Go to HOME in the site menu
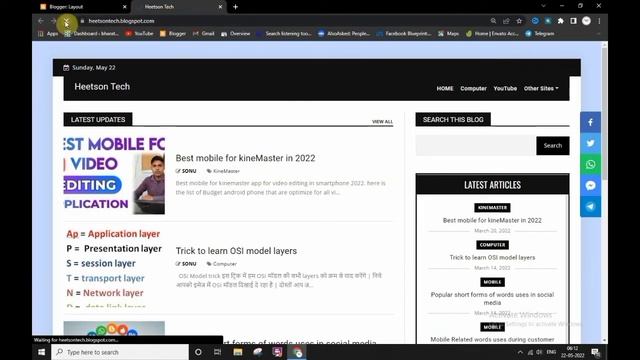640x360 pixels. (445, 89)
